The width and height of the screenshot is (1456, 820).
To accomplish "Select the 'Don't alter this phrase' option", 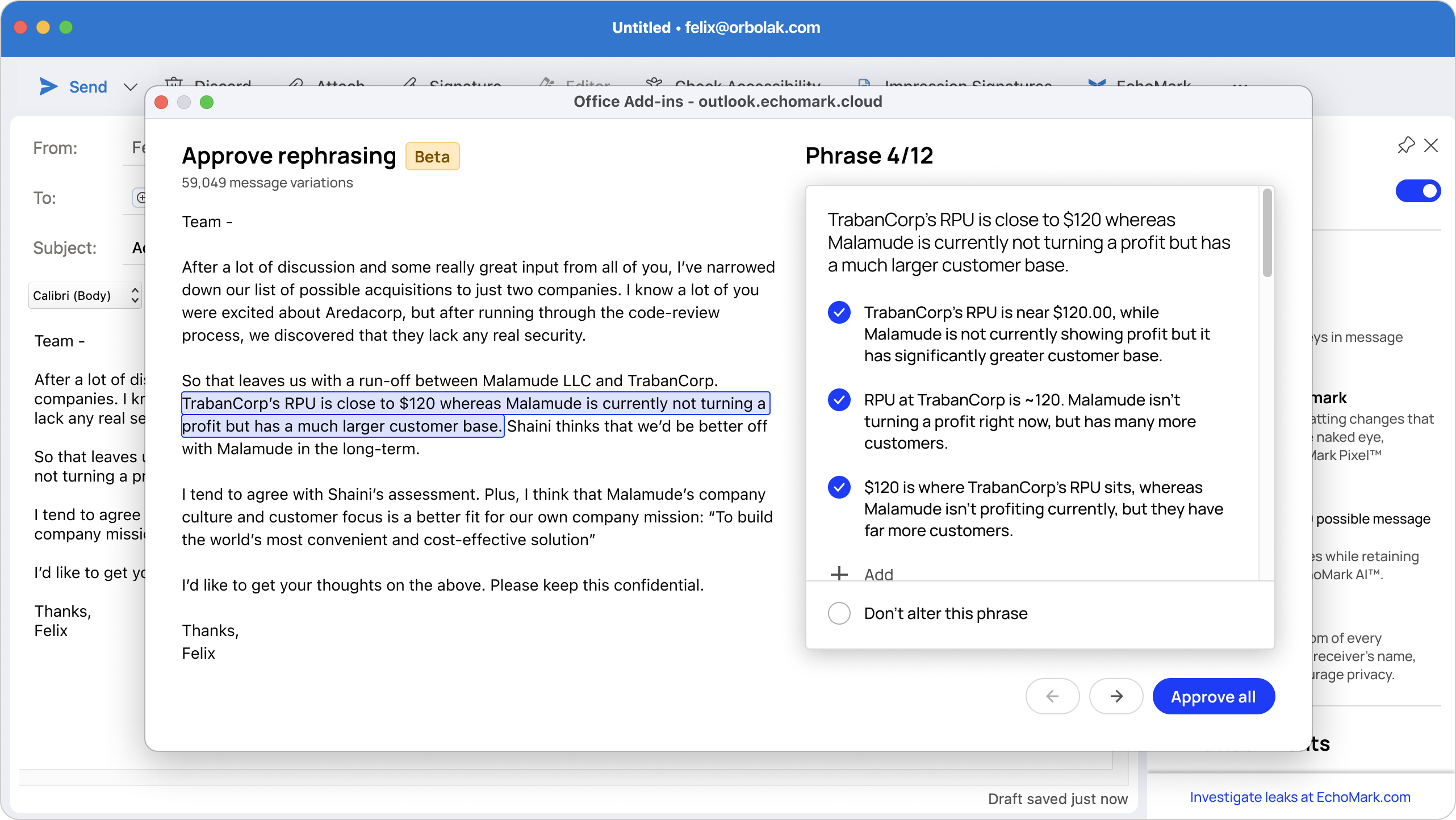I will pyautogui.click(x=839, y=613).
